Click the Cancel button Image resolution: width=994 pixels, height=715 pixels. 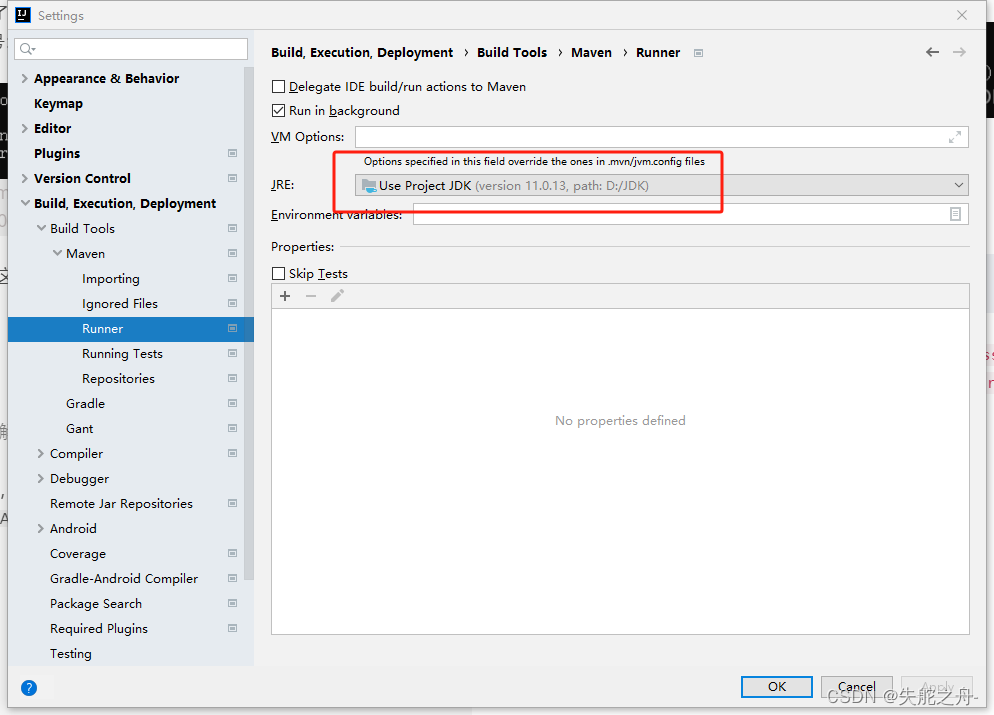pyautogui.click(x=856, y=686)
